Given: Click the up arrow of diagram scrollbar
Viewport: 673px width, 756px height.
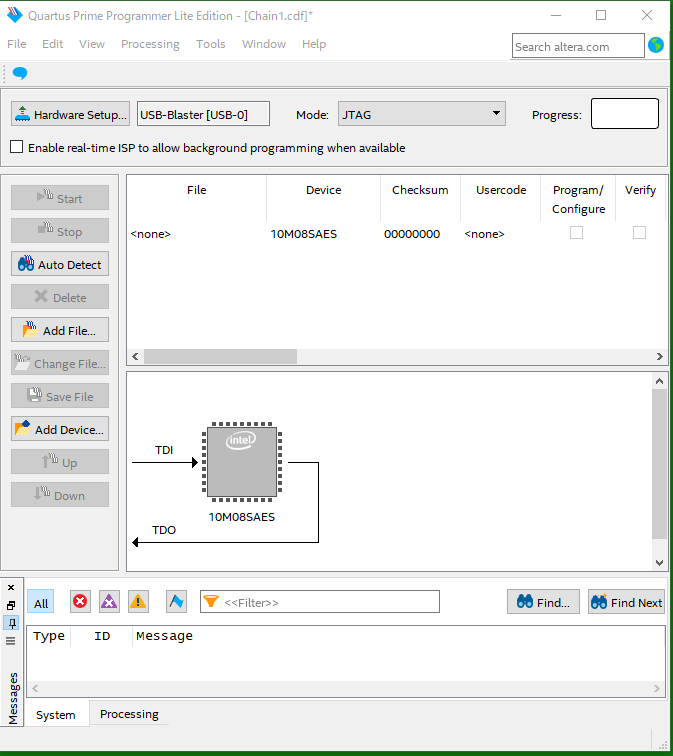Looking at the screenshot, I should 659,381.
